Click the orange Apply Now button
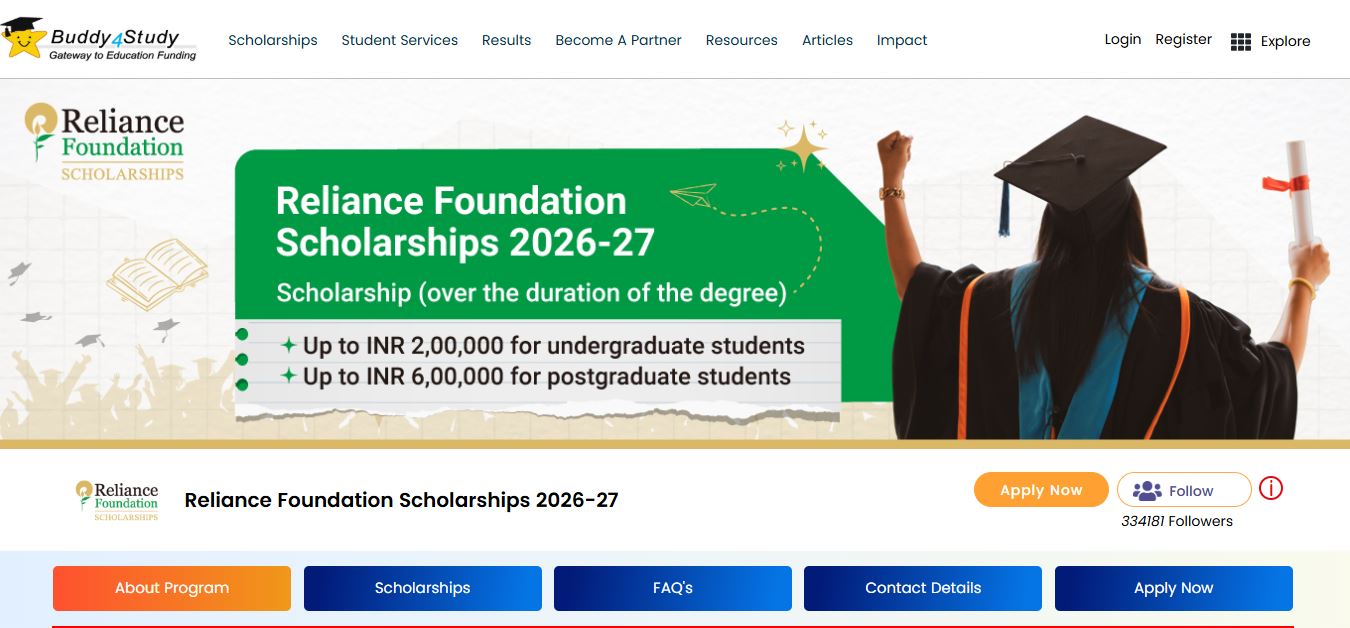 coord(1041,490)
